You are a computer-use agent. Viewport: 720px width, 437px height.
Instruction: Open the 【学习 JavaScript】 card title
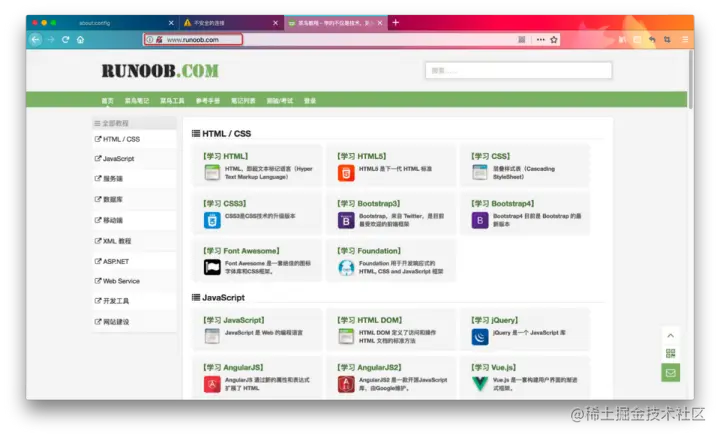[234, 320]
